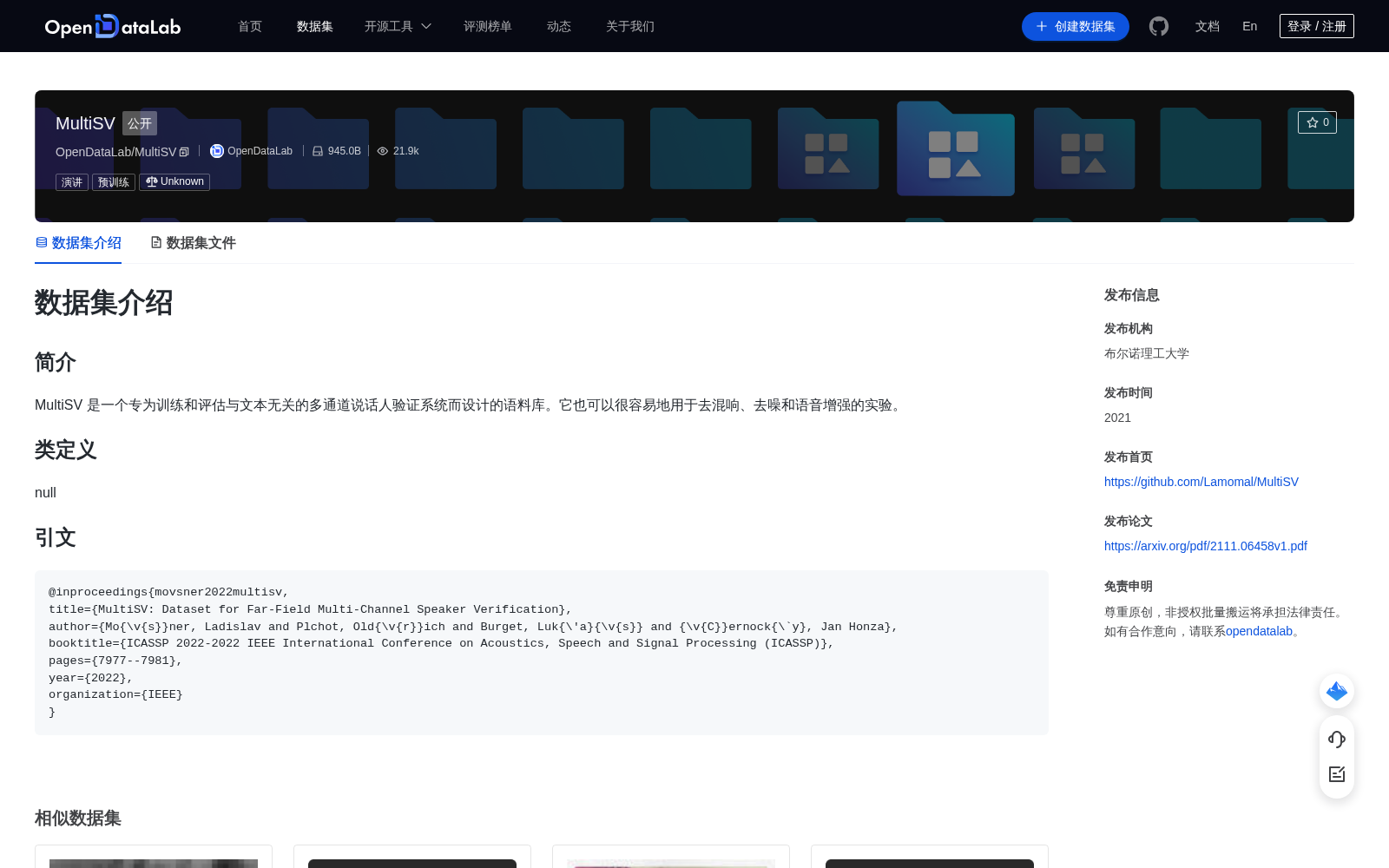Click the 创建数据集 button
Image resolution: width=1389 pixels, height=868 pixels.
1076,26
